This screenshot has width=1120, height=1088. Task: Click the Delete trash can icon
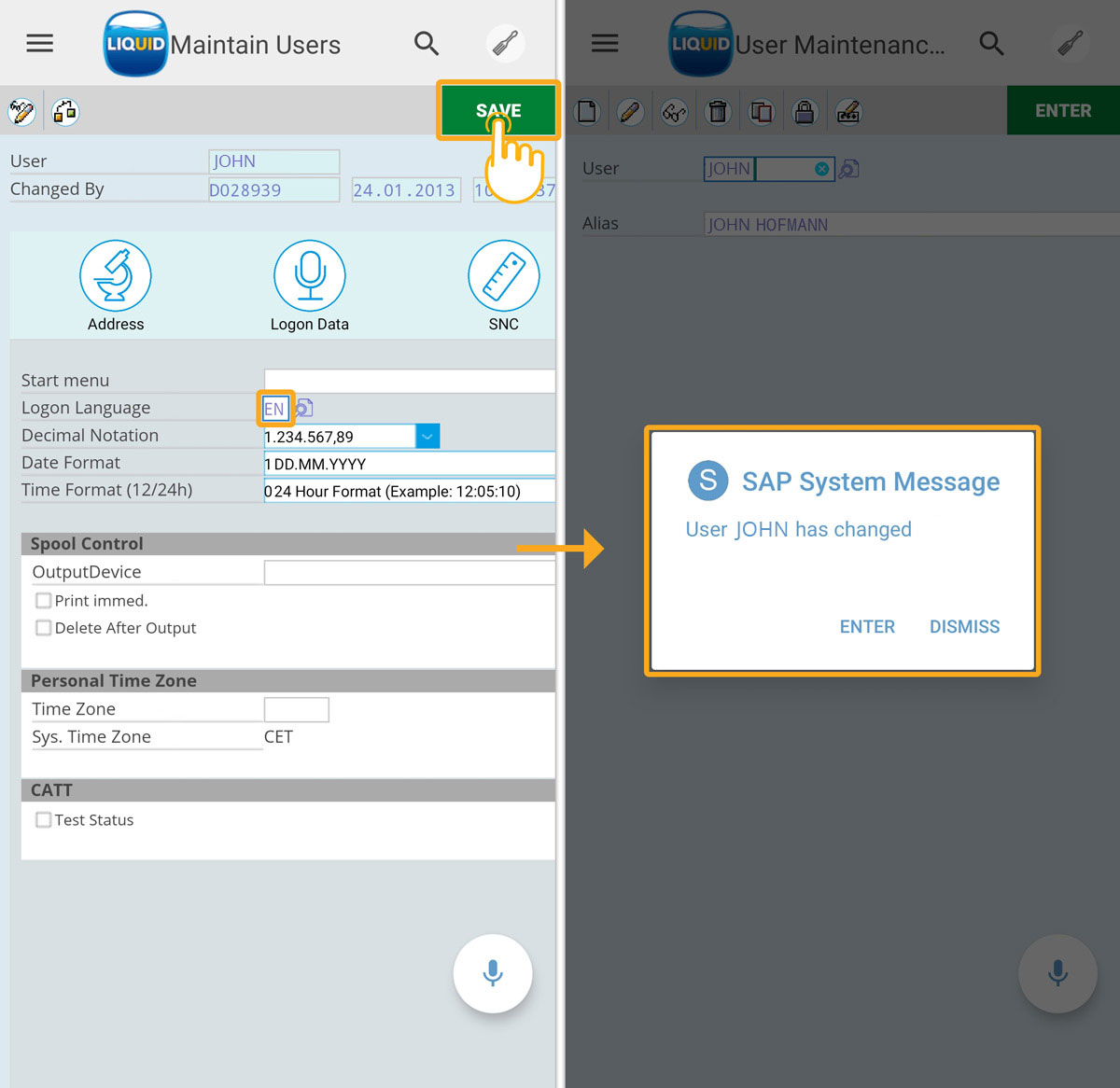pyautogui.click(x=718, y=112)
